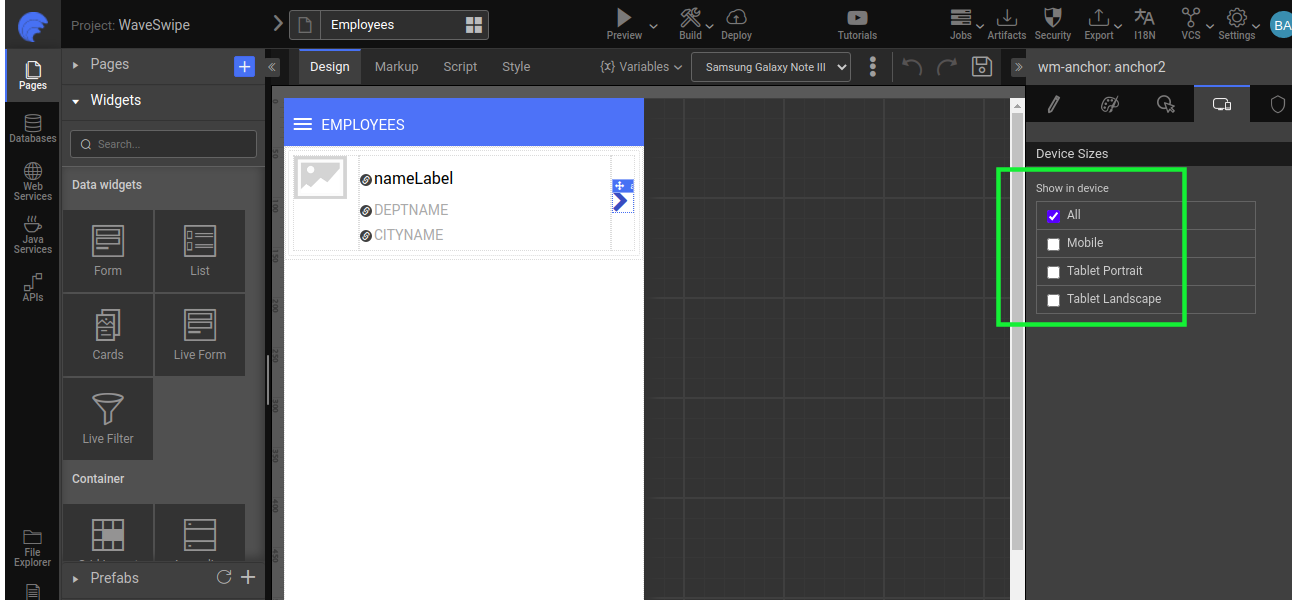Uncheck the All devices checkbox
The width and height of the screenshot is (1292, 600).
(x=1053, y=215)
